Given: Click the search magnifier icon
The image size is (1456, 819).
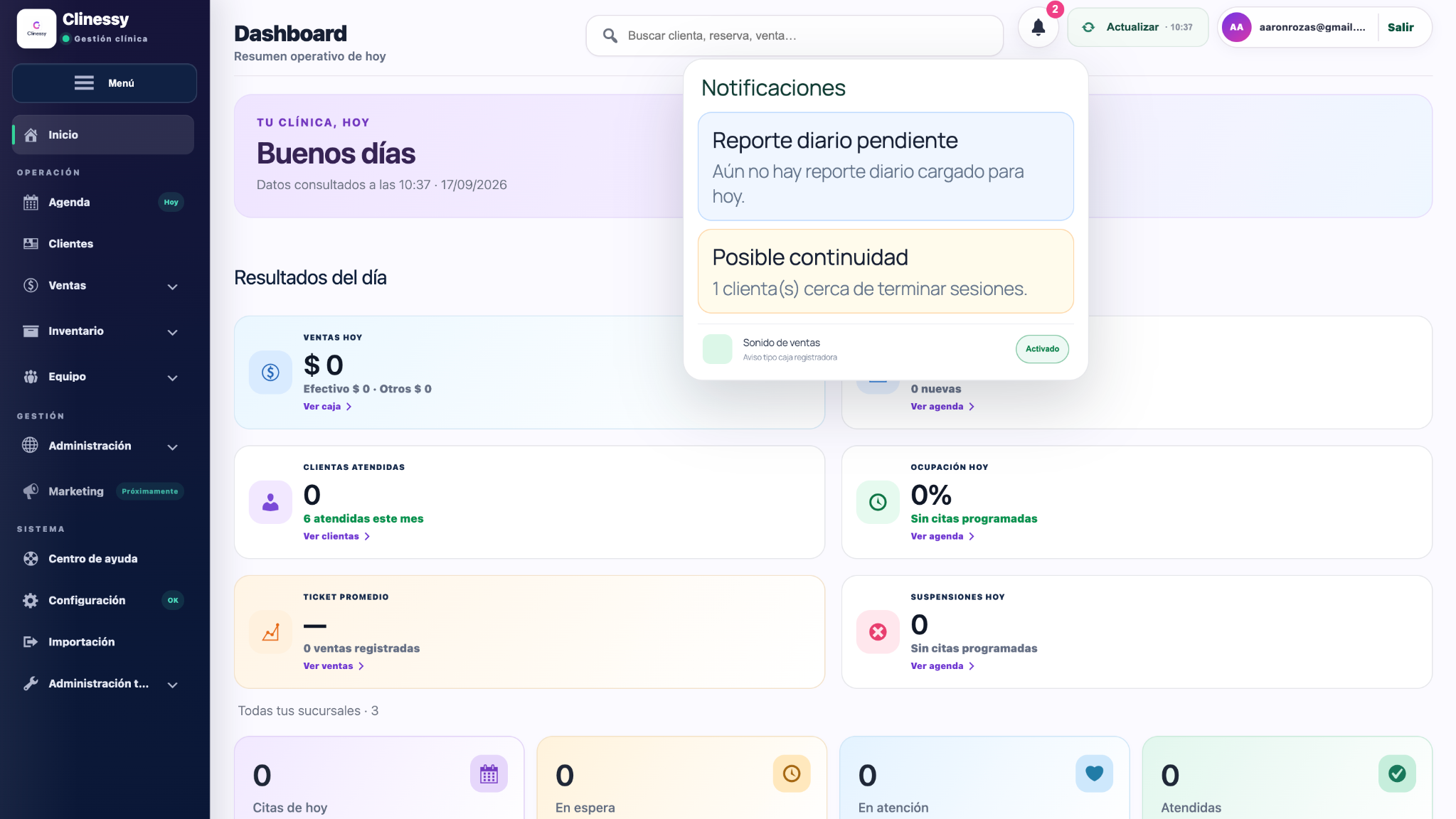Looking at the screenshot, I should 610,36.
